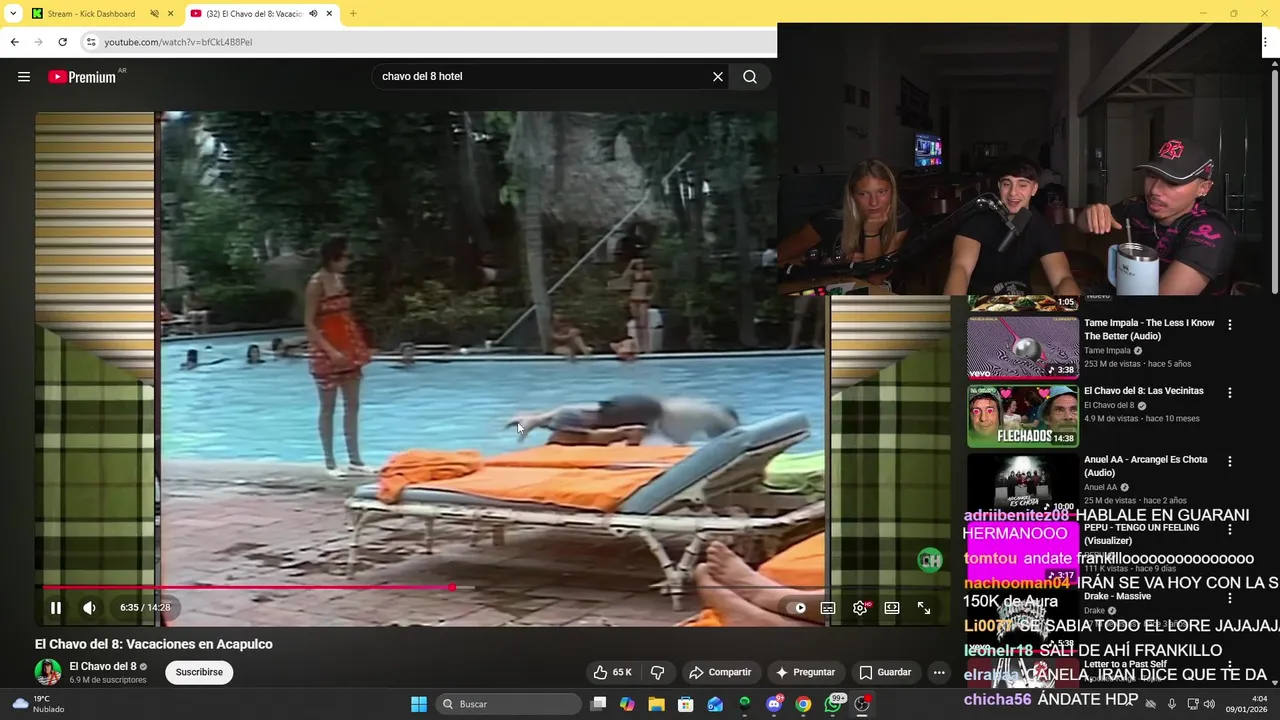The image size is (1280, 720).
Task: Switch to theater mode view
Action: click(892, 607)
